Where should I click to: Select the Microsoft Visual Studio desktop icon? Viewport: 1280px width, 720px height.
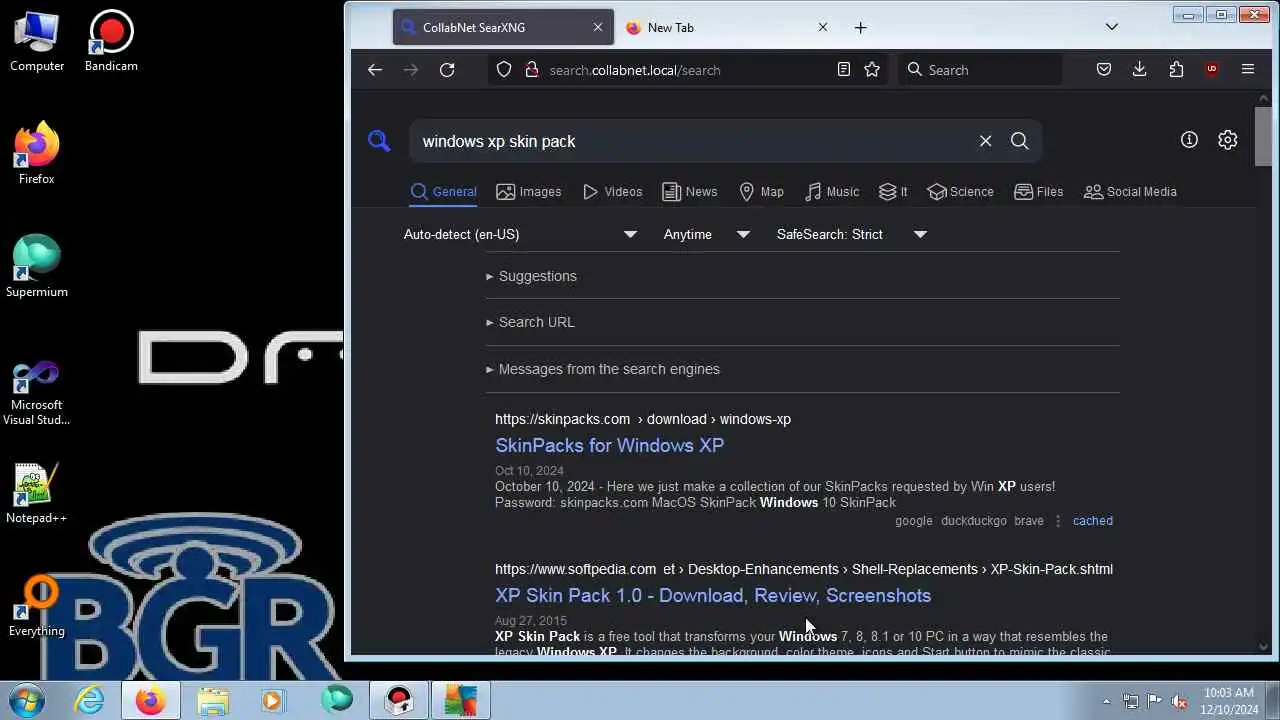(x=37, y=393)
